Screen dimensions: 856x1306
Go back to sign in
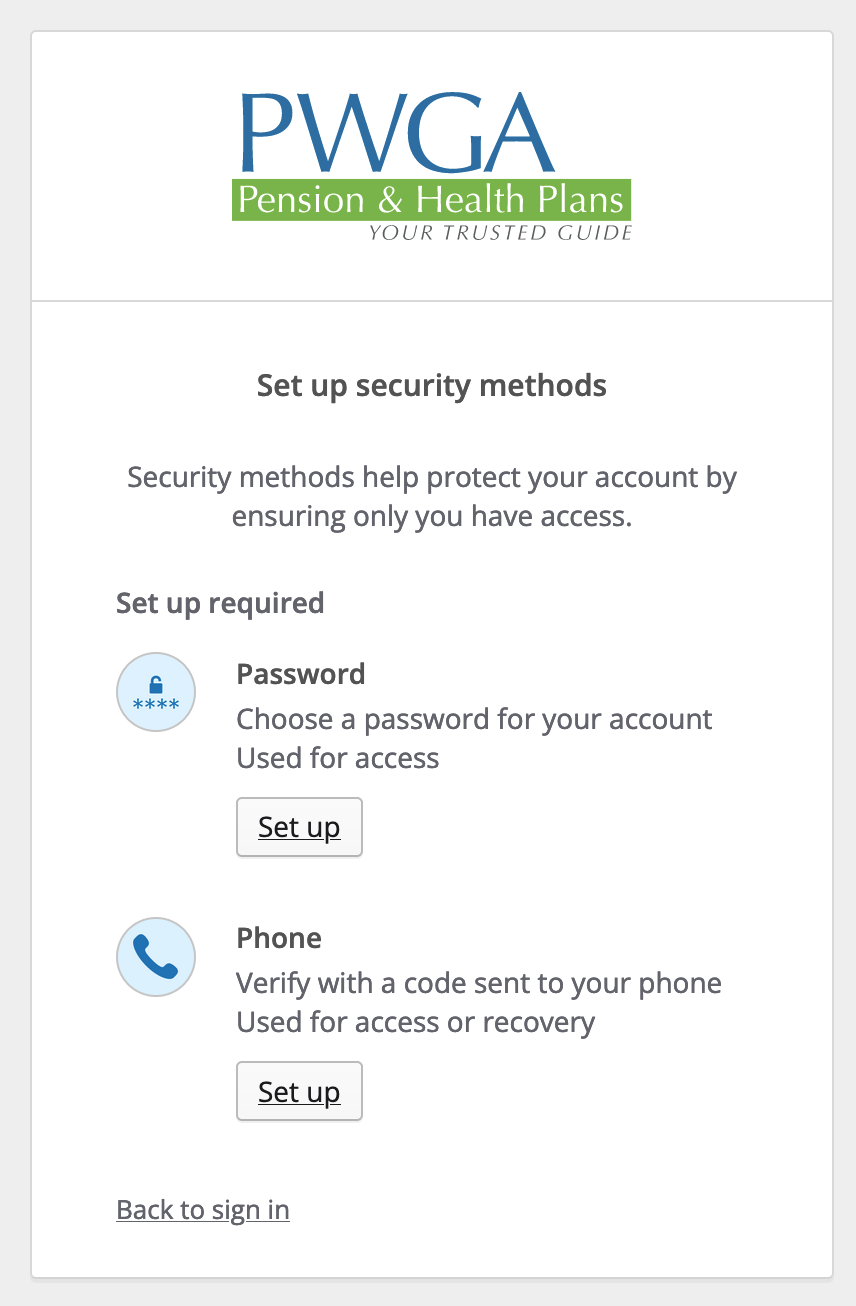point(203,1210)
